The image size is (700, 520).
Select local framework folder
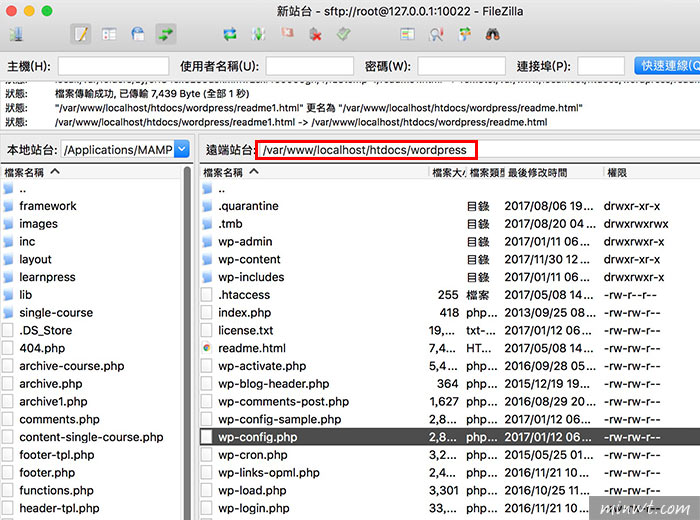pyautogui.click(x=48, y=206)
